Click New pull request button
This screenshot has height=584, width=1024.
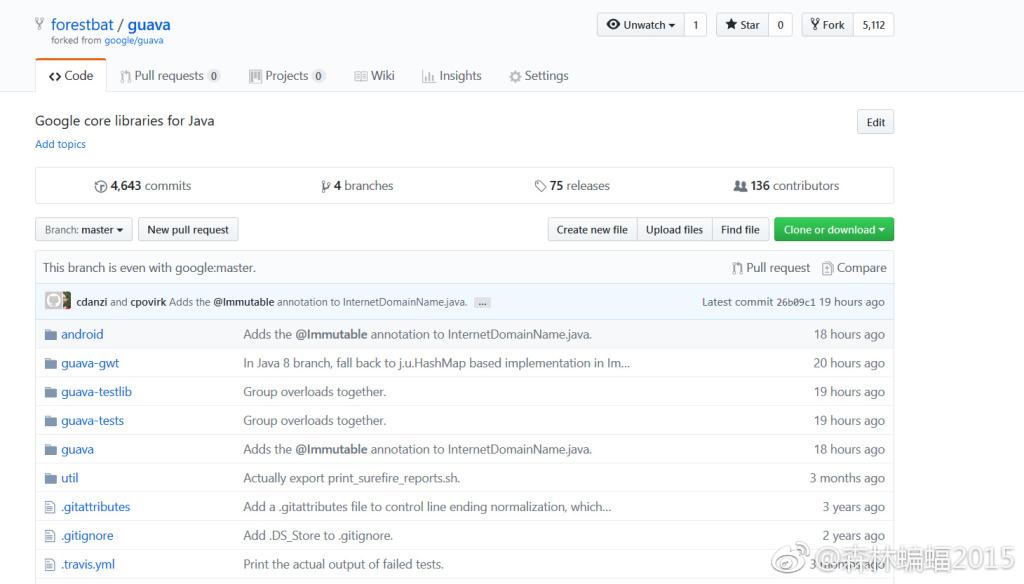(x=188, y=230)
